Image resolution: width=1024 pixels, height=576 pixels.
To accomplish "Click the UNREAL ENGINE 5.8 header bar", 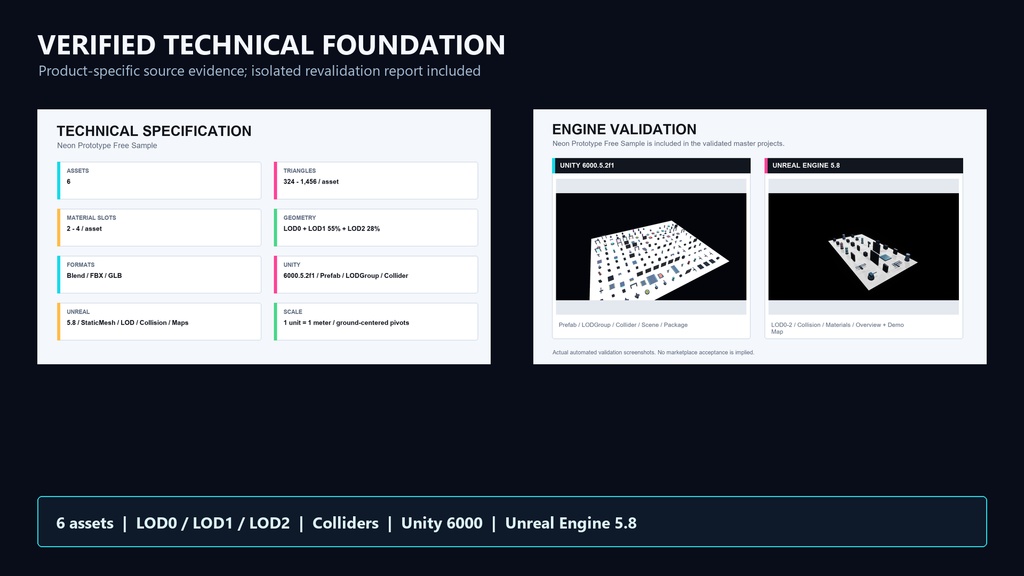I will tap(864, 165).
